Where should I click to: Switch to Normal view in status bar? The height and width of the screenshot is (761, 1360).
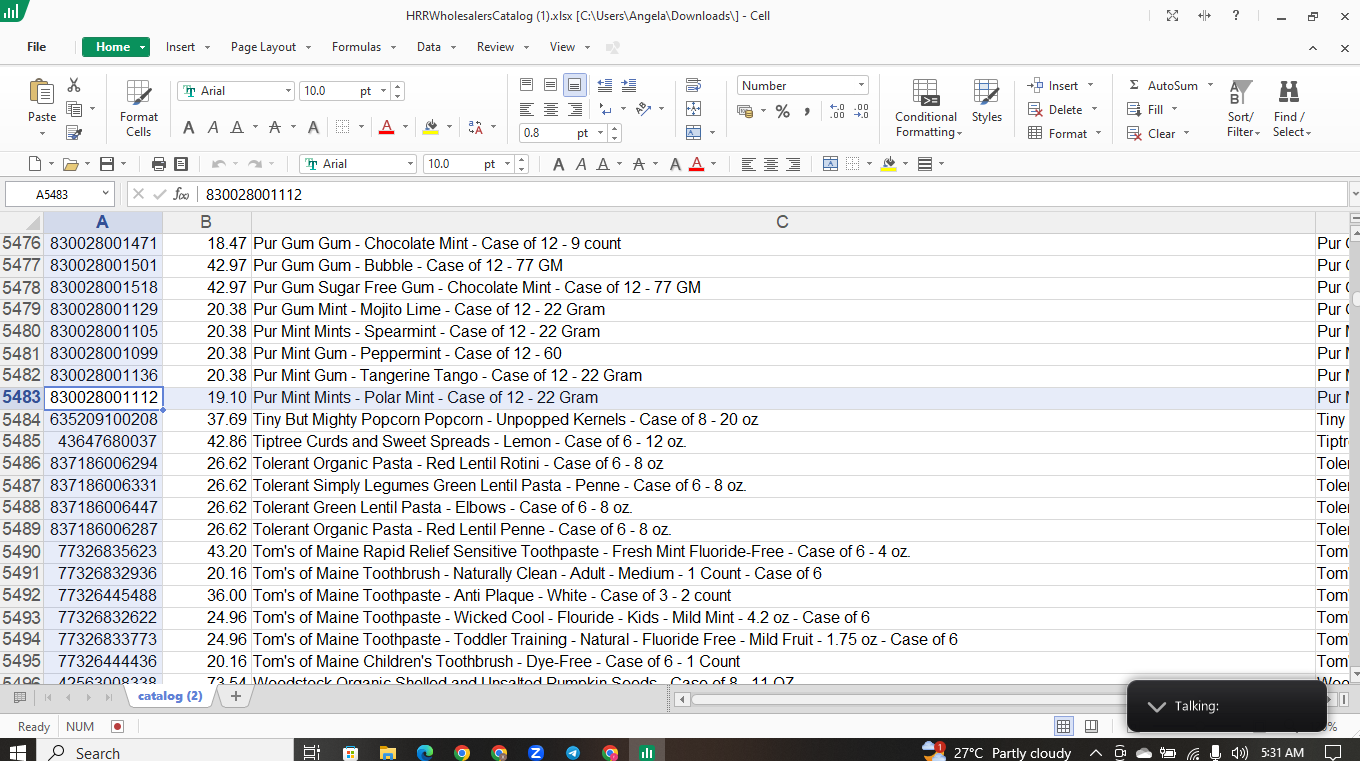[1064, 727]
